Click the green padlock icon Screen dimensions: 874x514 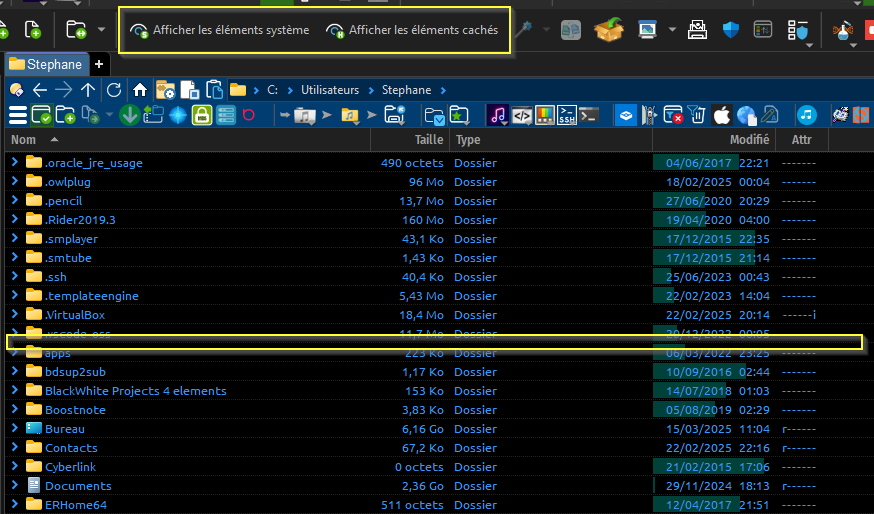tap(202, 115)
